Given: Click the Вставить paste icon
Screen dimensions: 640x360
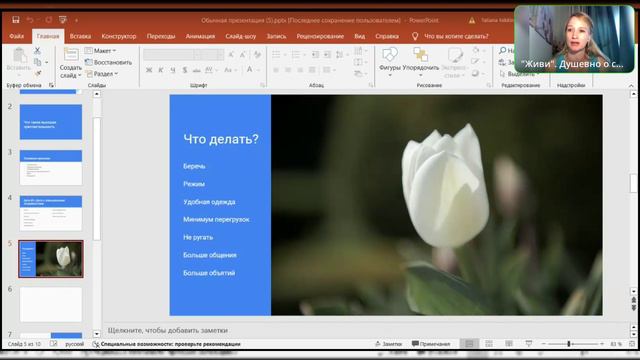Looking at the screenshot, I should pos(19,55).
